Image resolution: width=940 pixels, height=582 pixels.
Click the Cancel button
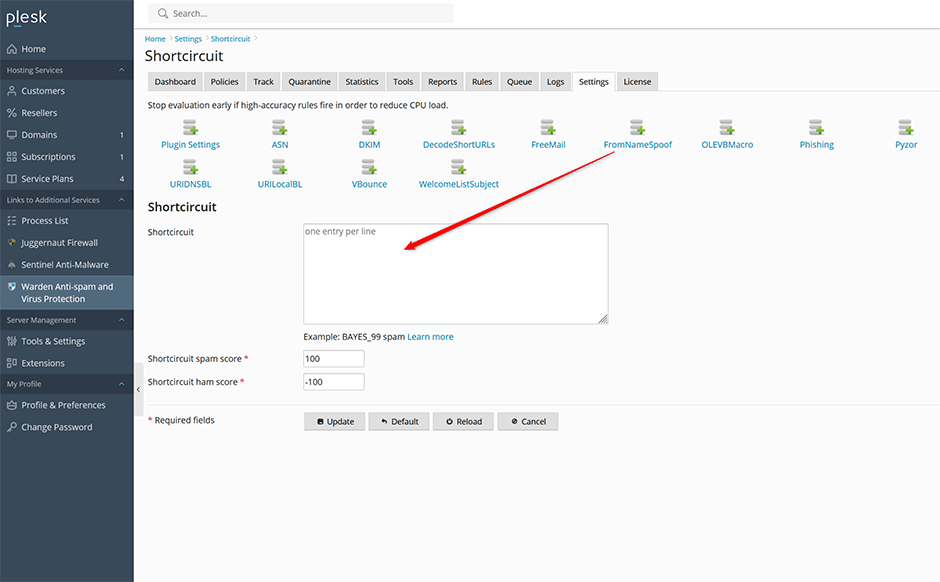[x=528, y=421]
